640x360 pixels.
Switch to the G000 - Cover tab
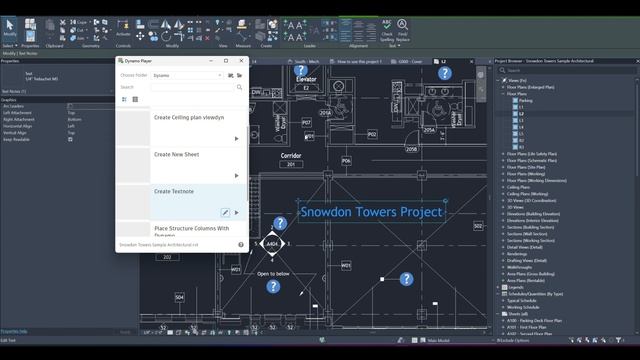click(407, 62)
